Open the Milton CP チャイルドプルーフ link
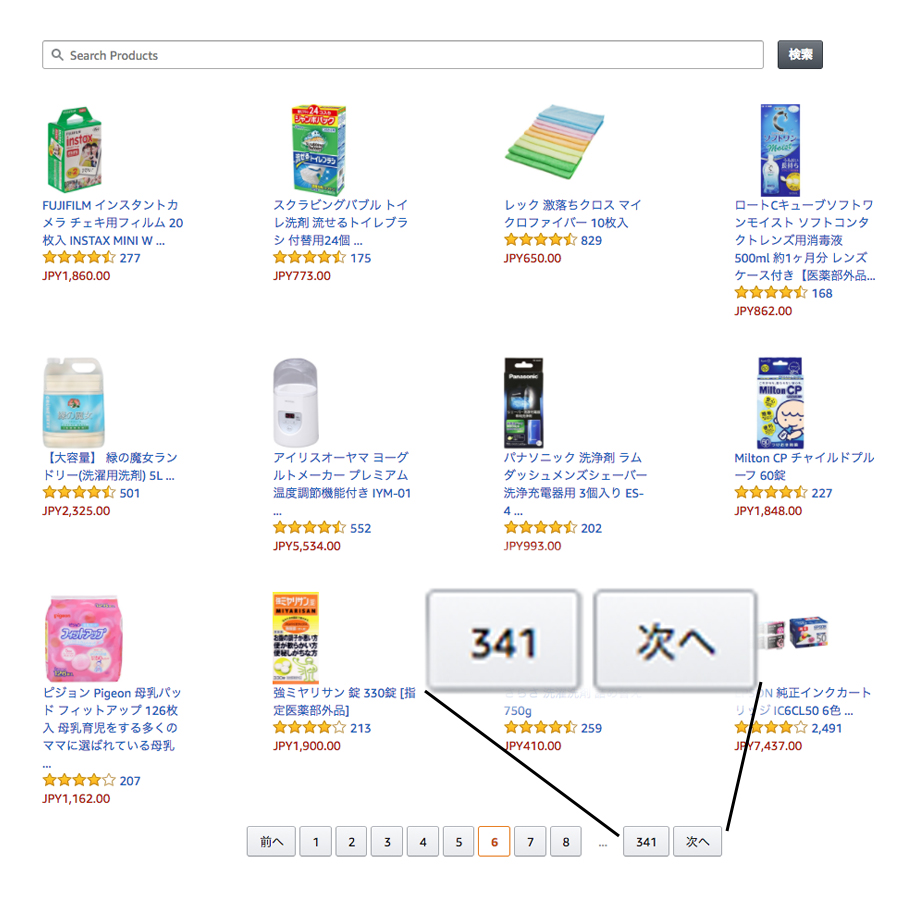Screen dimensions: 900x900 (x=803, y=466)
